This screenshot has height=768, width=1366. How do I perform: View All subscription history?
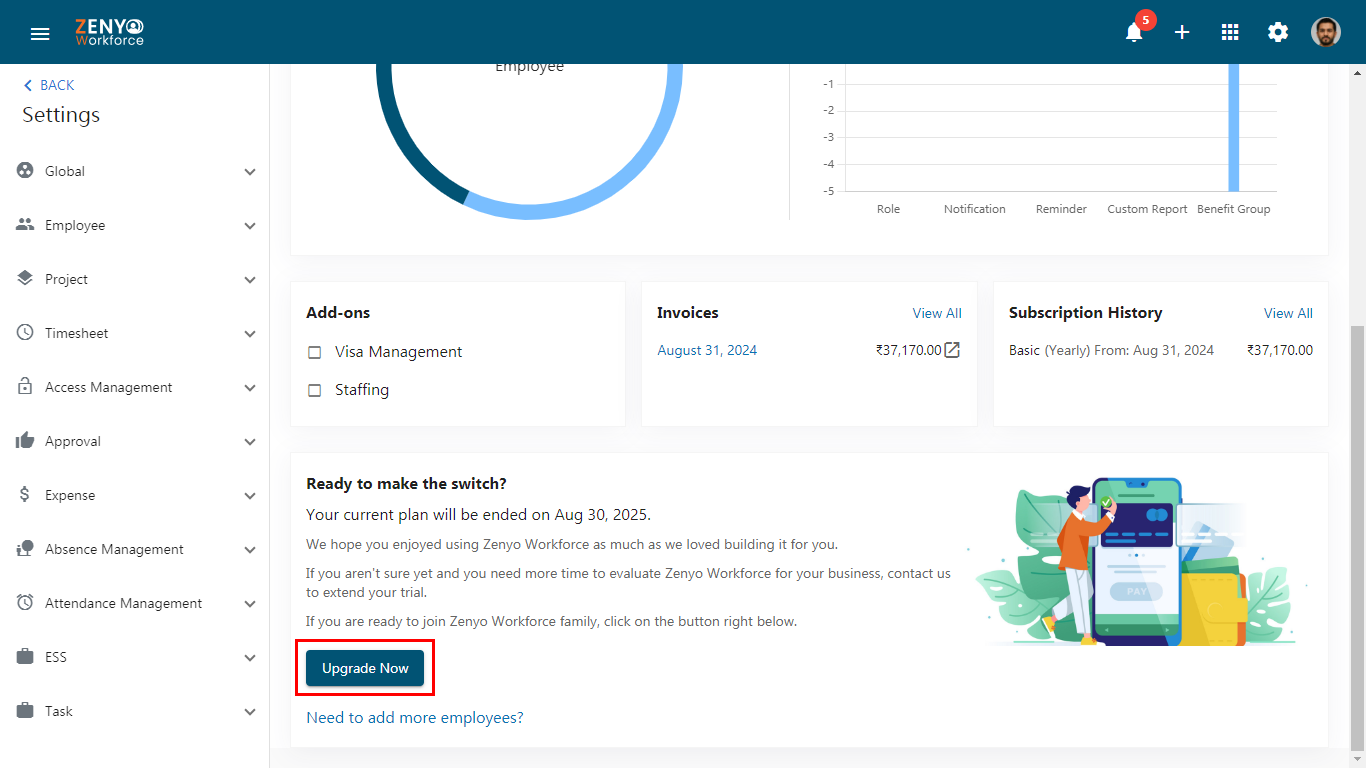click(1288, 313)
